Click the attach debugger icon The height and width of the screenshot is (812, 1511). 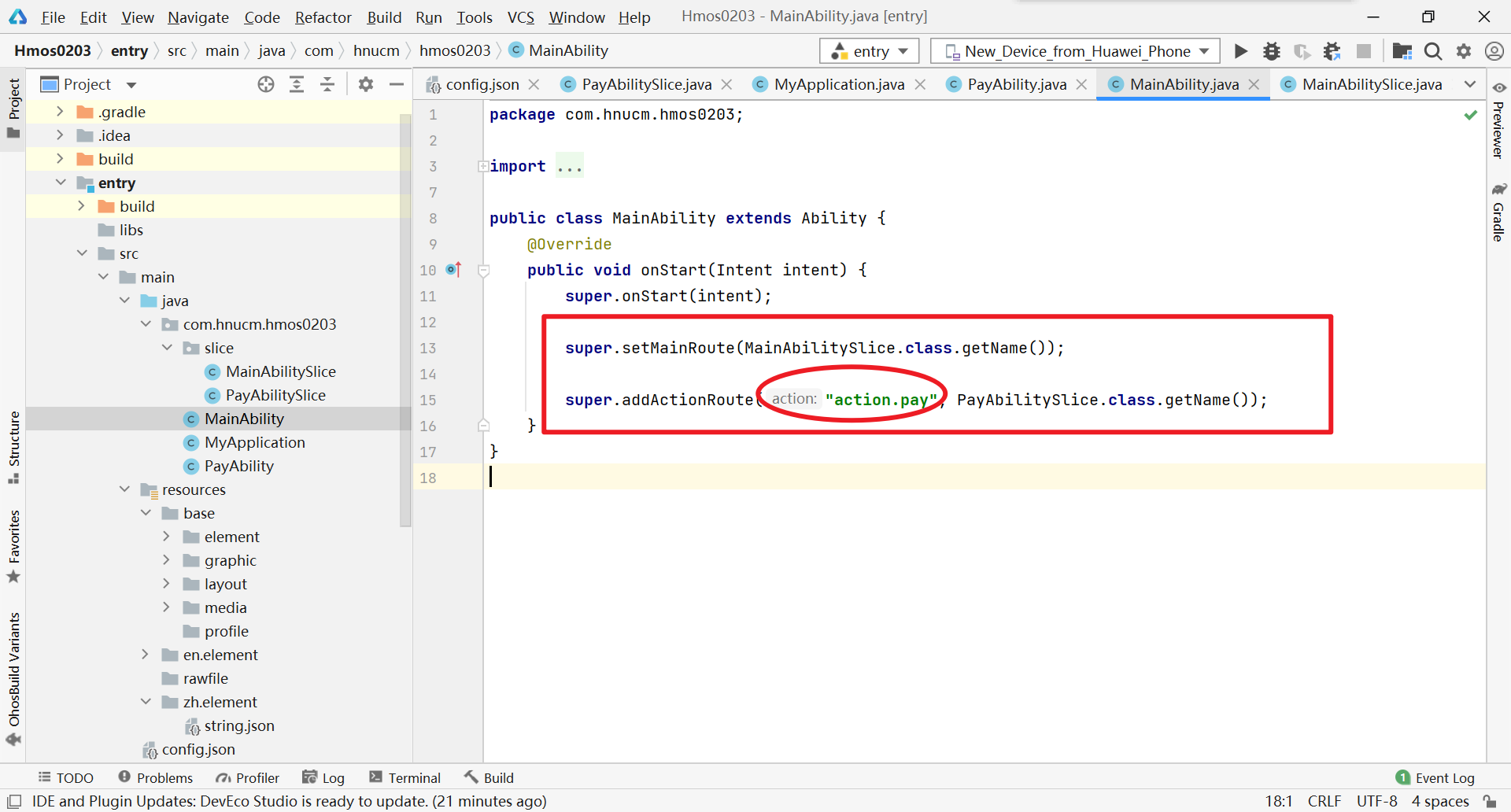[1332, 51]
